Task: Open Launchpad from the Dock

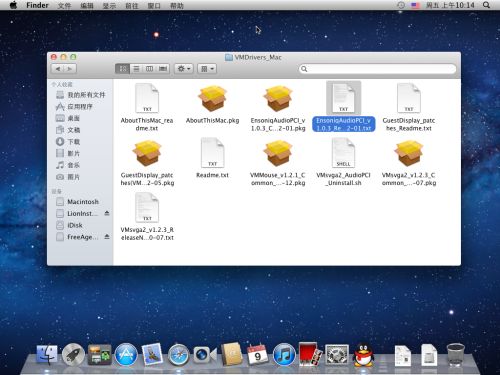Action: point(73,354)
